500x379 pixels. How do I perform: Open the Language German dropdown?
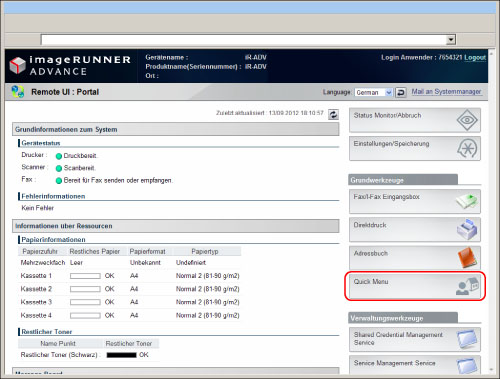[374, 92]
